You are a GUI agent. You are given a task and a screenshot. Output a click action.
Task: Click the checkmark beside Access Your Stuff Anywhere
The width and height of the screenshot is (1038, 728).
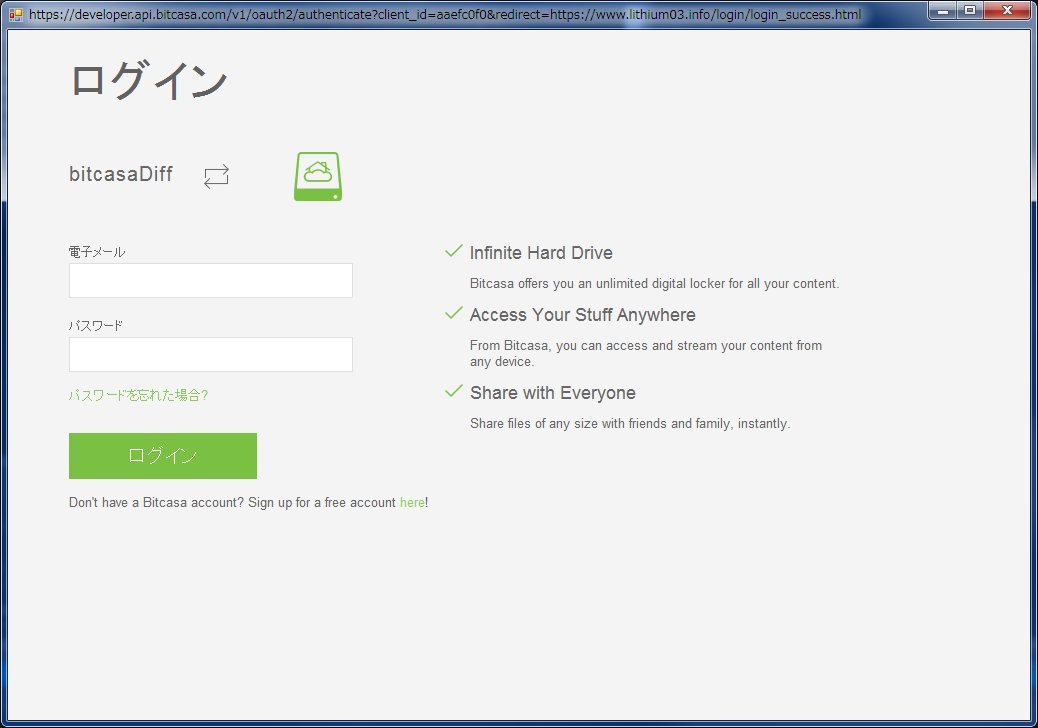pos(453,313)
